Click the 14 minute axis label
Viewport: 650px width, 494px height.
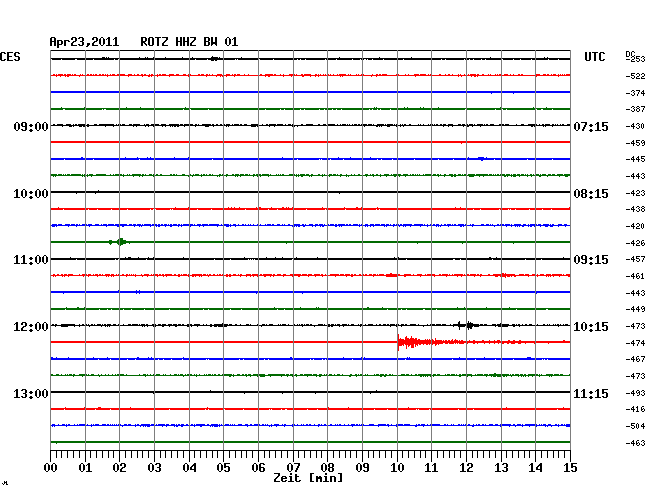(535, 468)
